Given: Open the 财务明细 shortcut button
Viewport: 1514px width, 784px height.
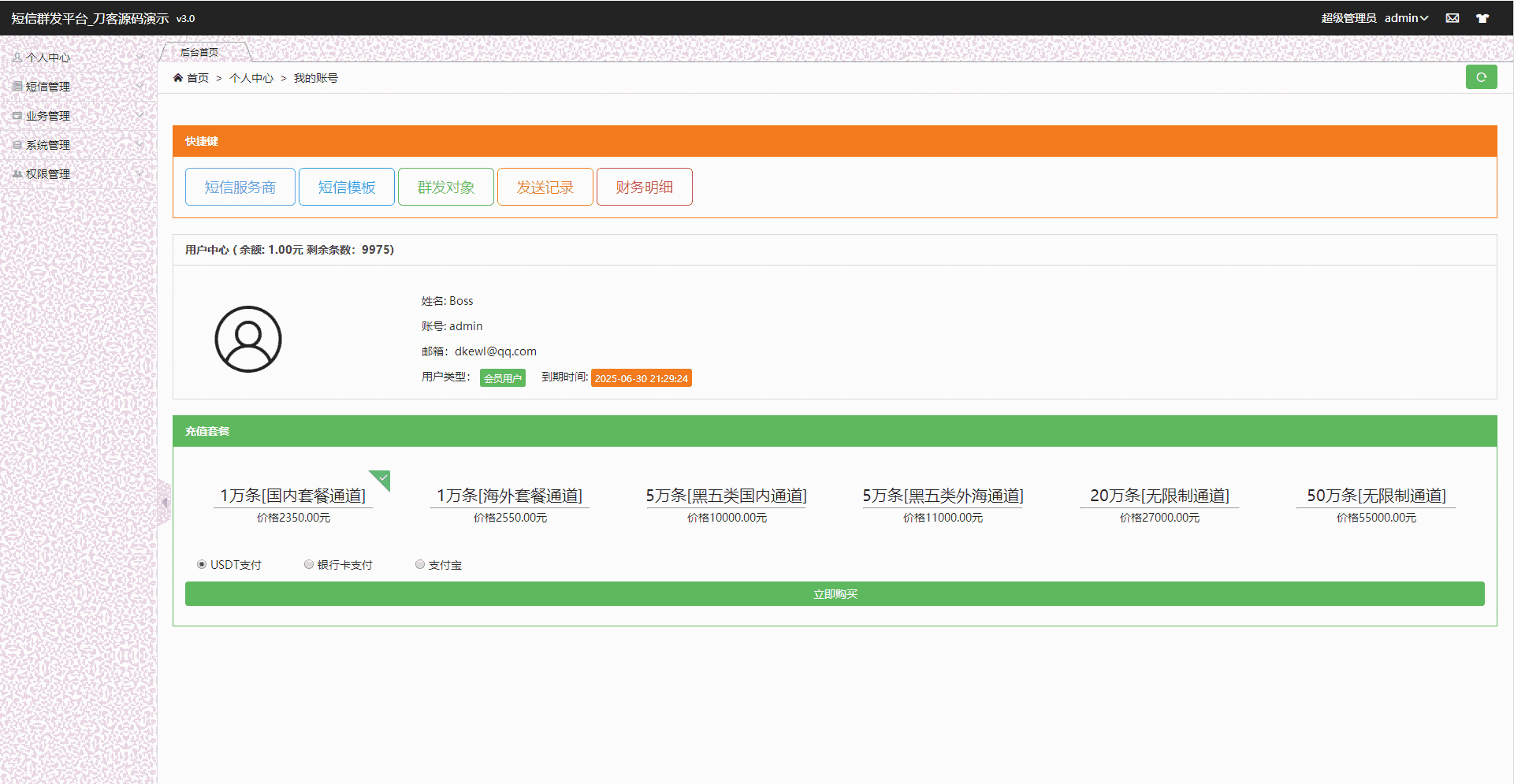Looking at the screenshot, I should click(x=644, y=187).
